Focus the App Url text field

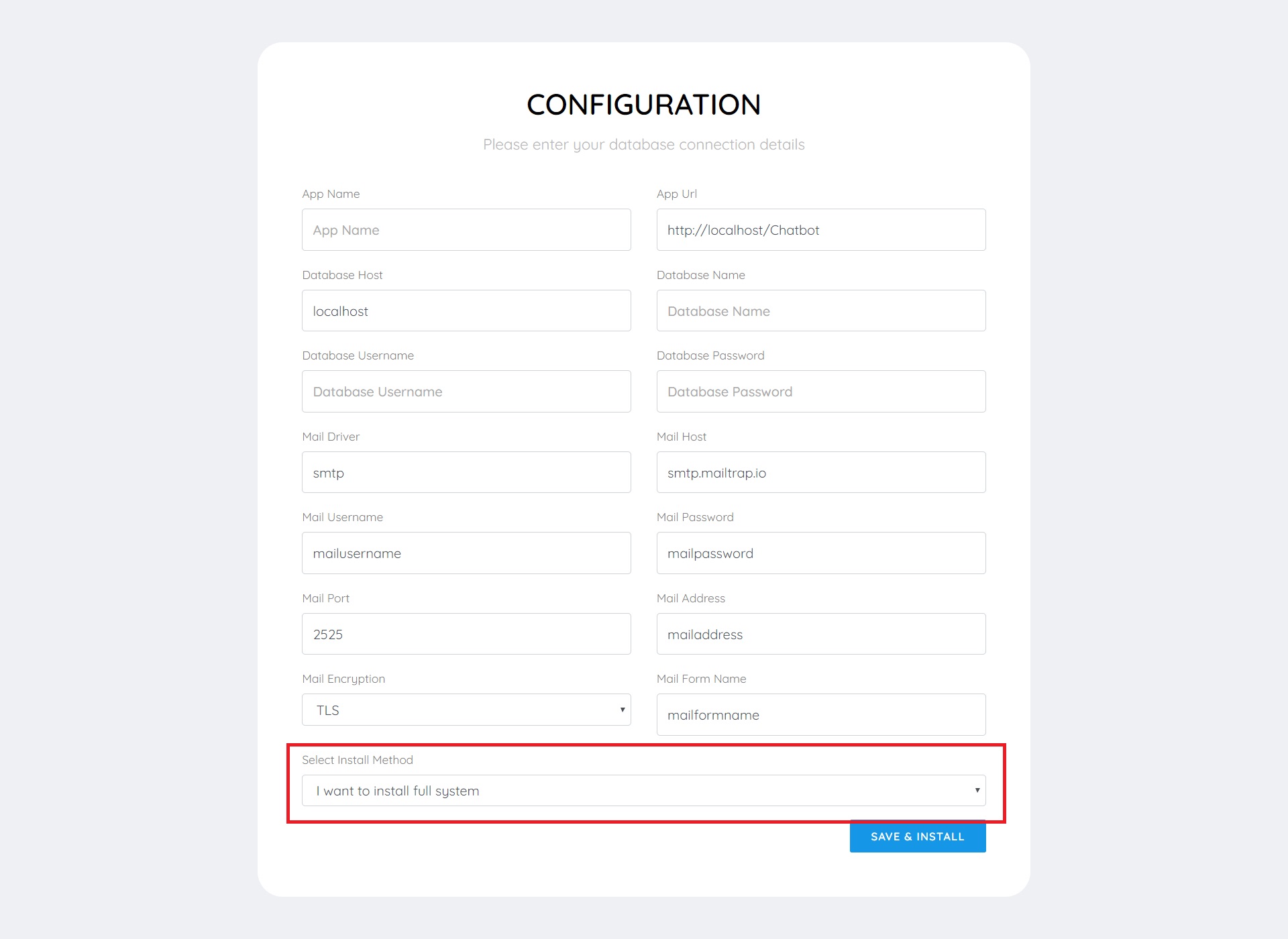tap(821, 230)
